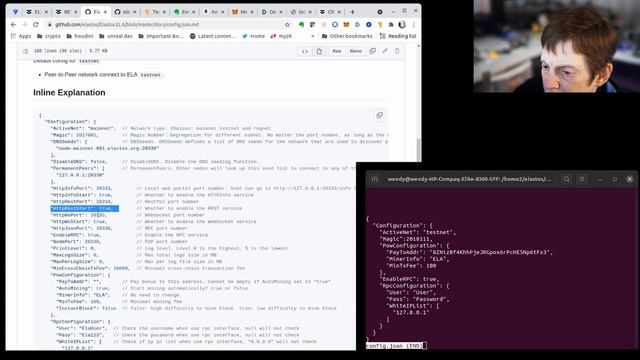Open Evernote green elephant extension icon
This screenshot has height=360, width=640.
[301, 24]
